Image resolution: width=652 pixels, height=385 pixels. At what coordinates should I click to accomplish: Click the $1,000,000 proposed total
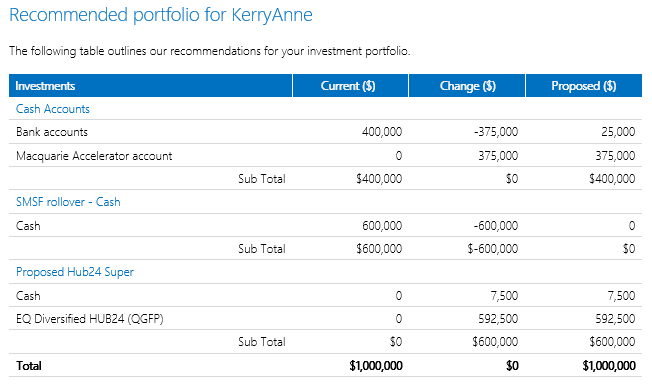[x=609, y=366]
